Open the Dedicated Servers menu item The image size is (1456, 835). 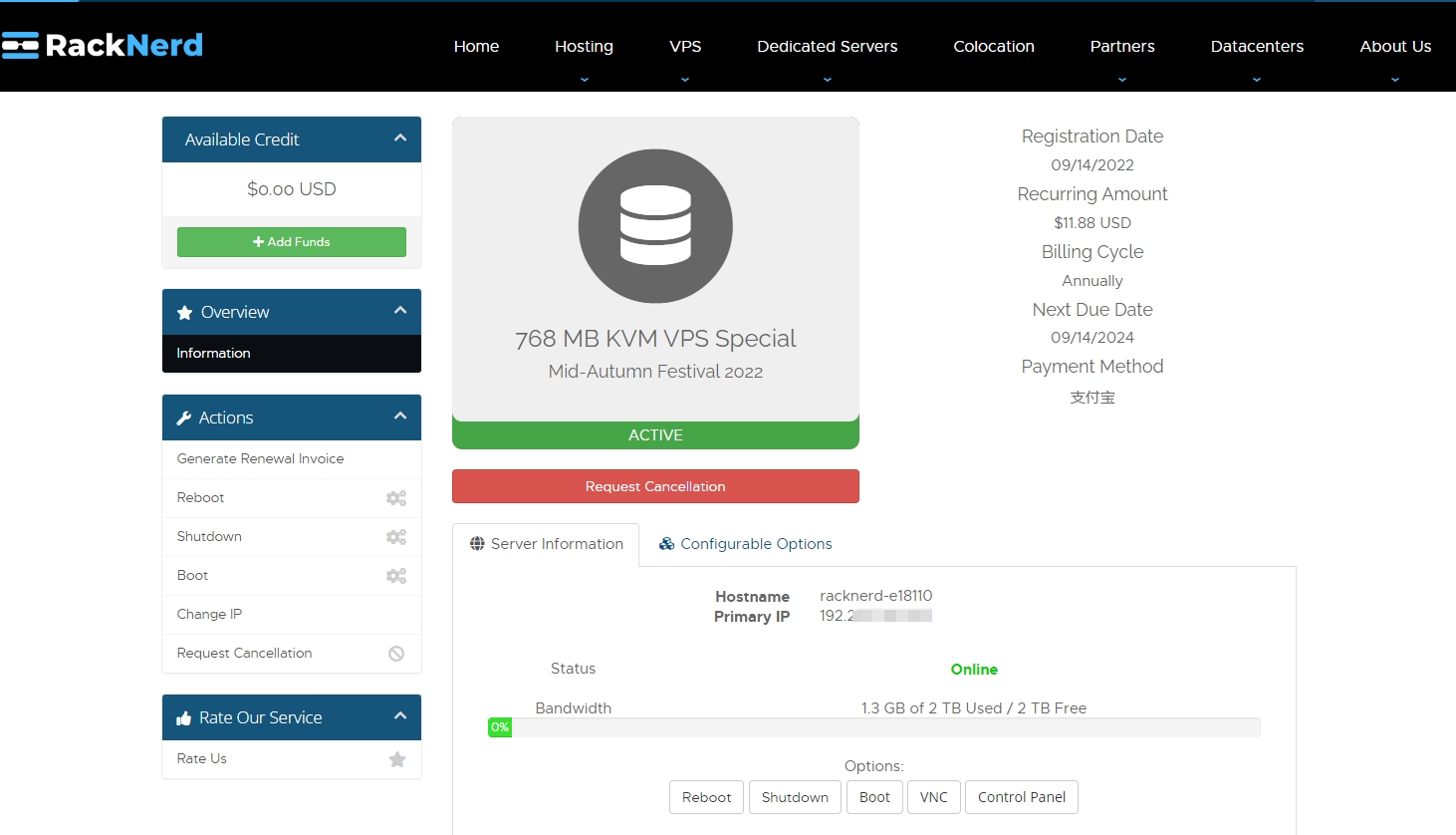click(x=828, y=46)
